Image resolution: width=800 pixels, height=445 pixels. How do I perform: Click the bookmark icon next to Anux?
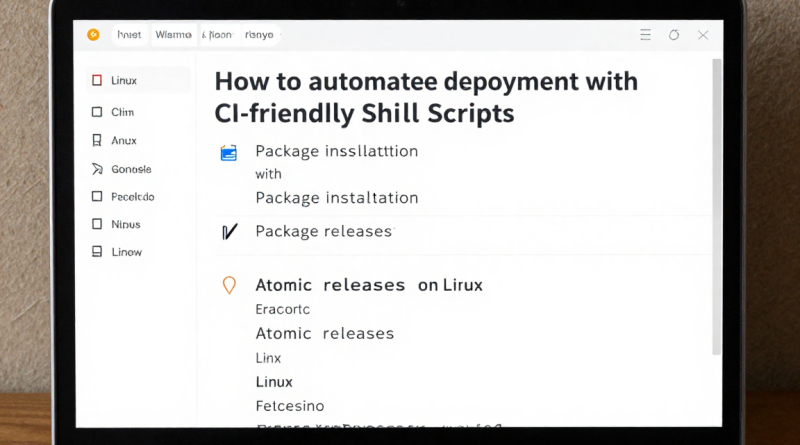pyautogui.click(x=97, y=141)
